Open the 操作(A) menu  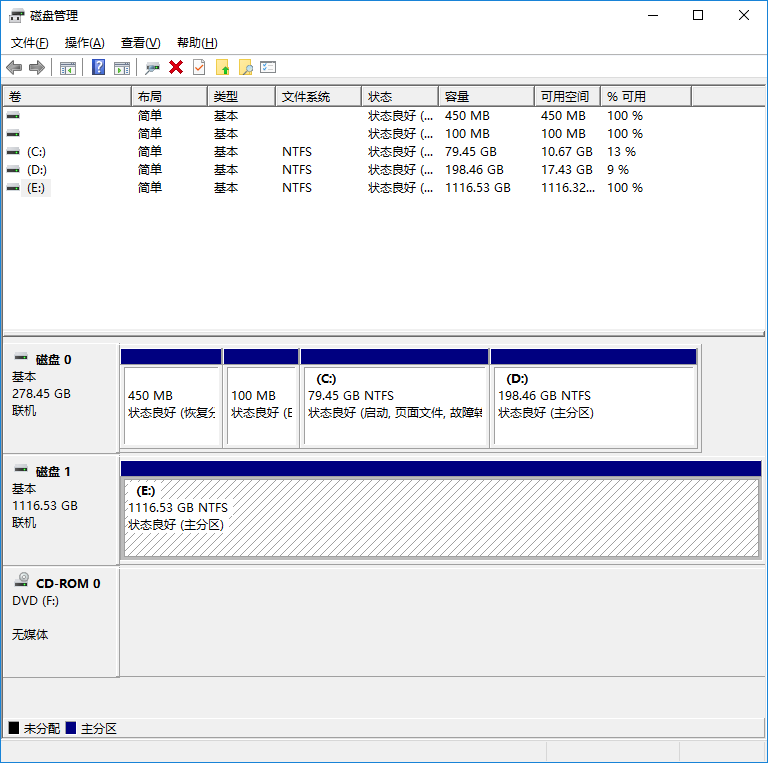(x=84, y=43)
